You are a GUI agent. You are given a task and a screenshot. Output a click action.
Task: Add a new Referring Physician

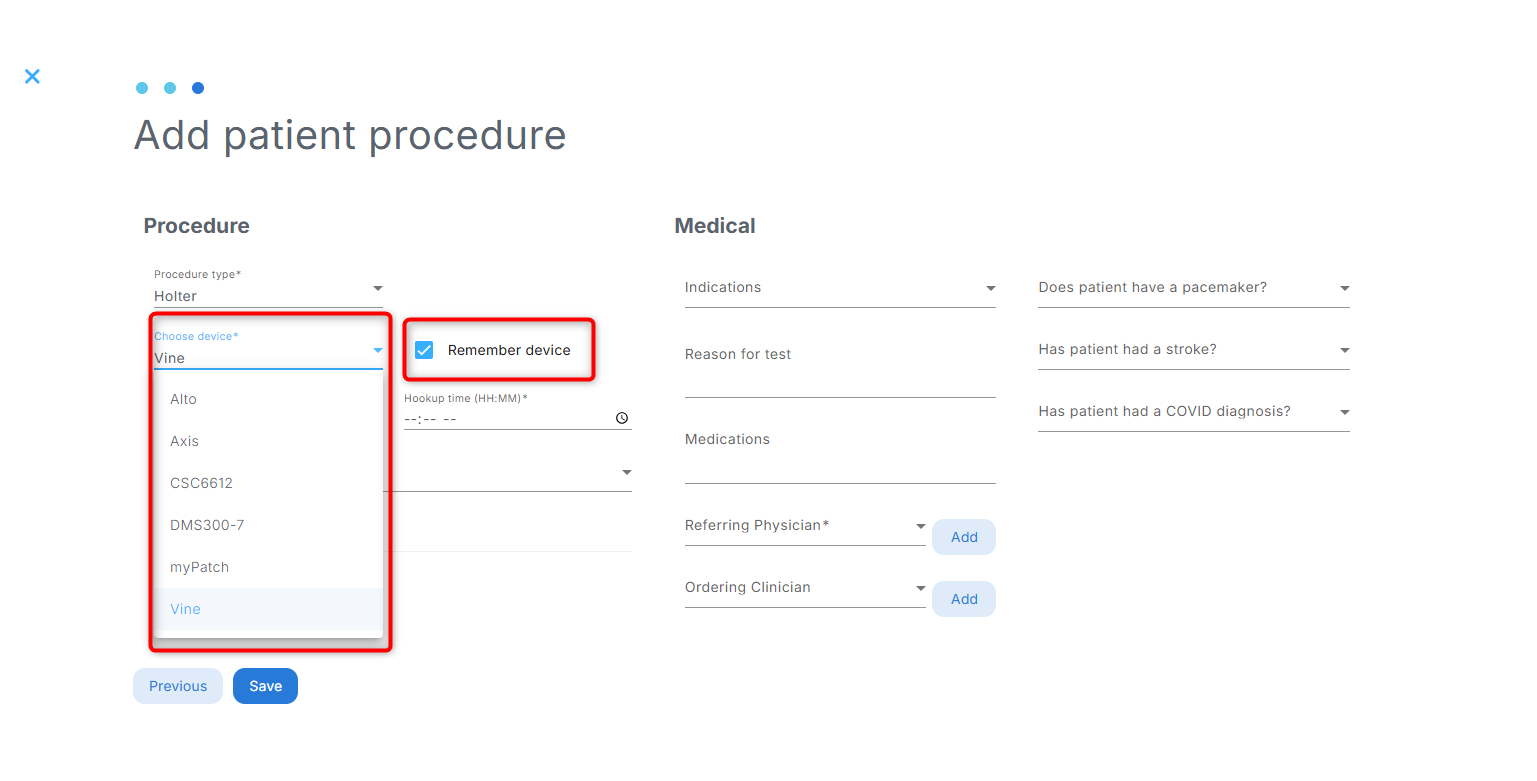click(x=964, y=537)
